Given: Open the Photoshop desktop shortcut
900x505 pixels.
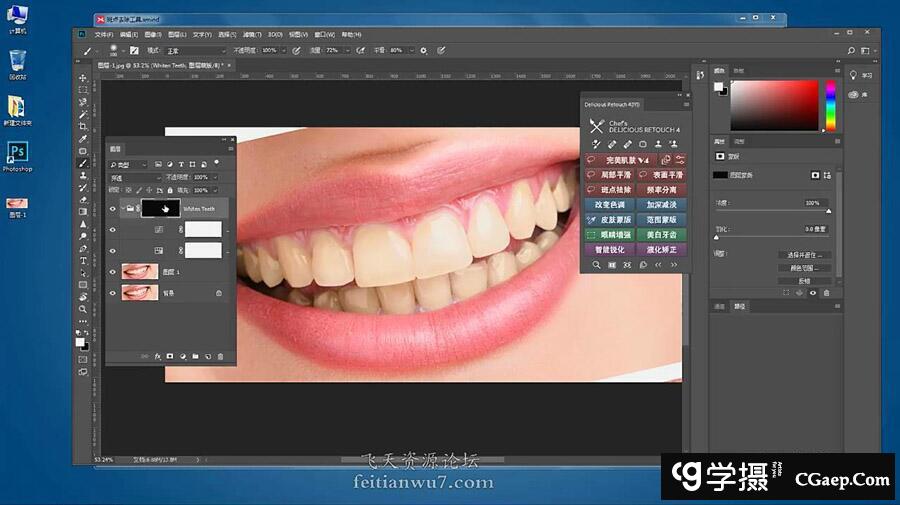Looking at the screenshot, I should pos(17,155).
